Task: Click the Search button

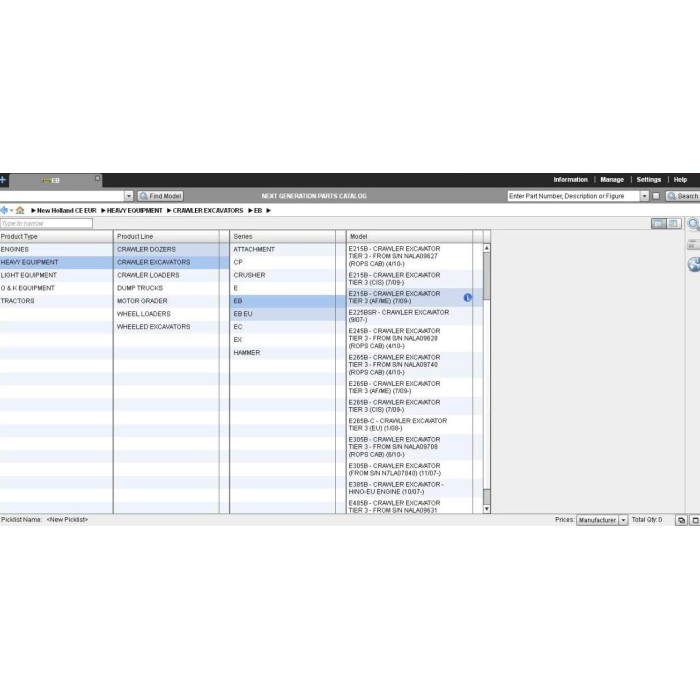Action: tap(683, 196)
